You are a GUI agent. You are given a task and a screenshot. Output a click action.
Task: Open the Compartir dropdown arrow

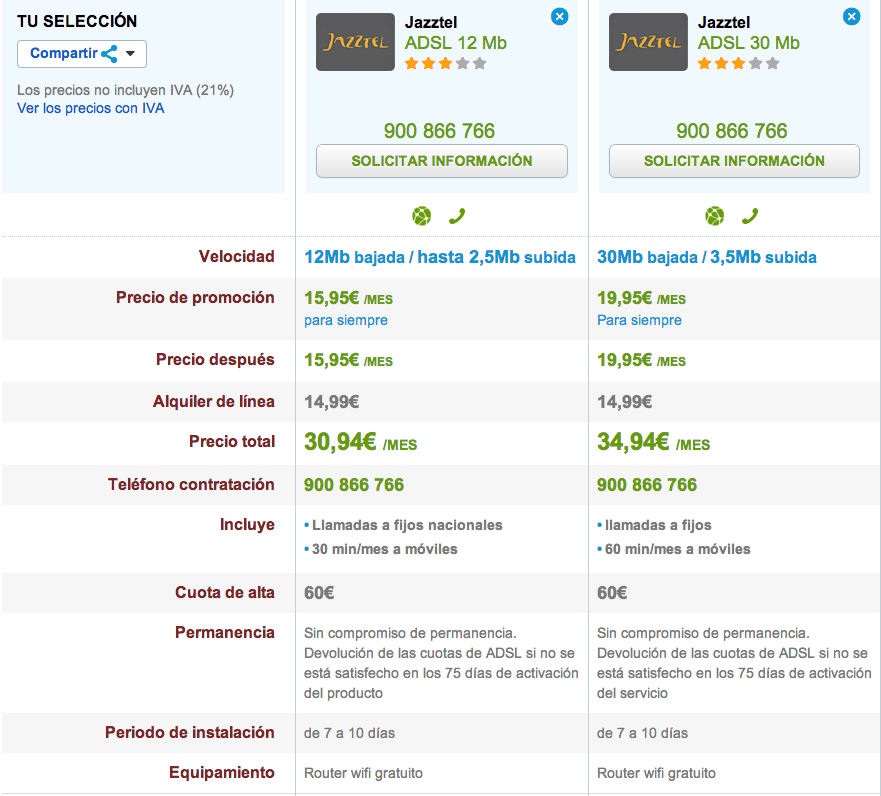[x=130, y=54]
